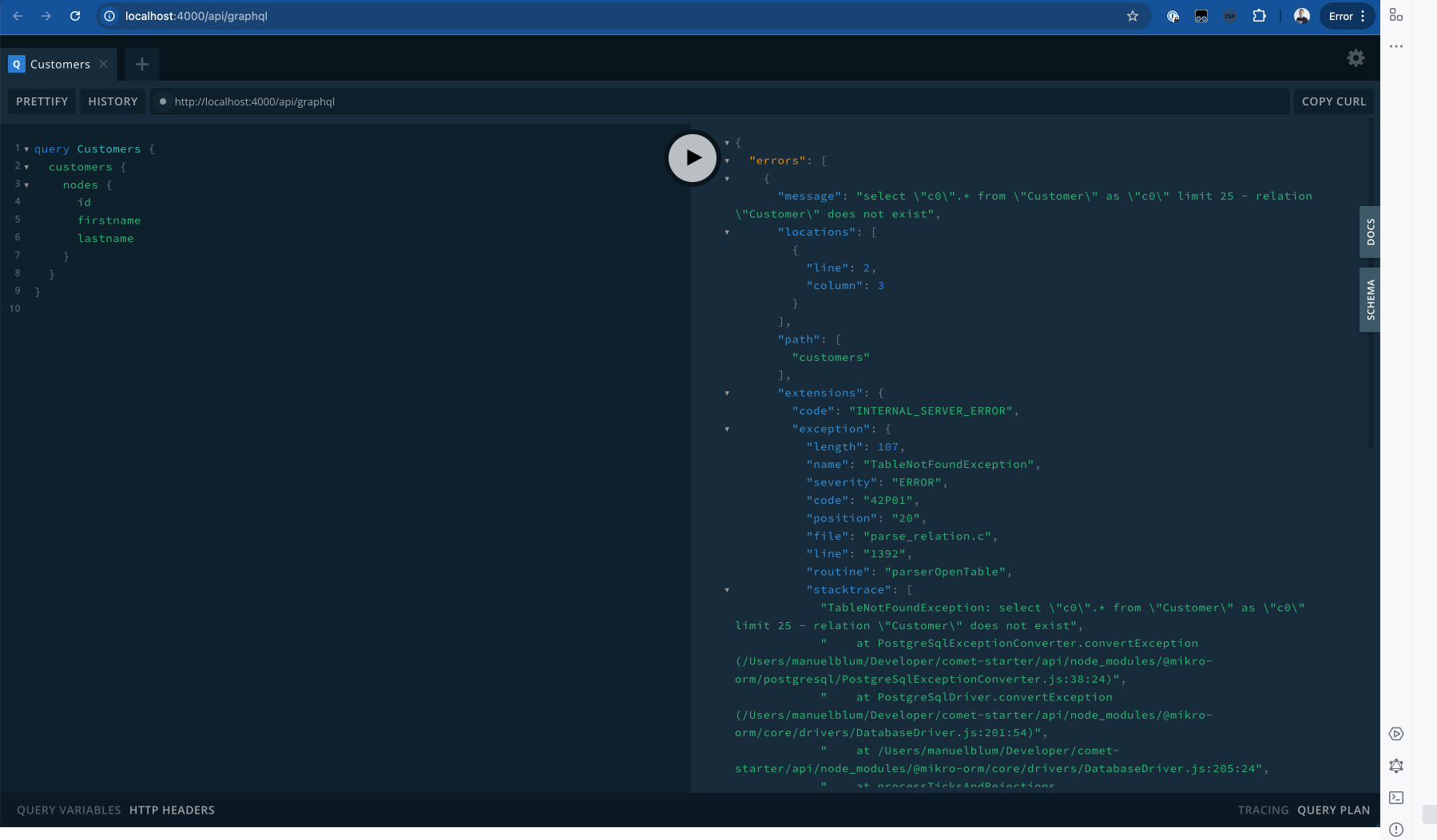The width and height of the screenshot is (1437, 840).
Task: Open GraphQL Playground settings gear
Action: coord(1356,58)
